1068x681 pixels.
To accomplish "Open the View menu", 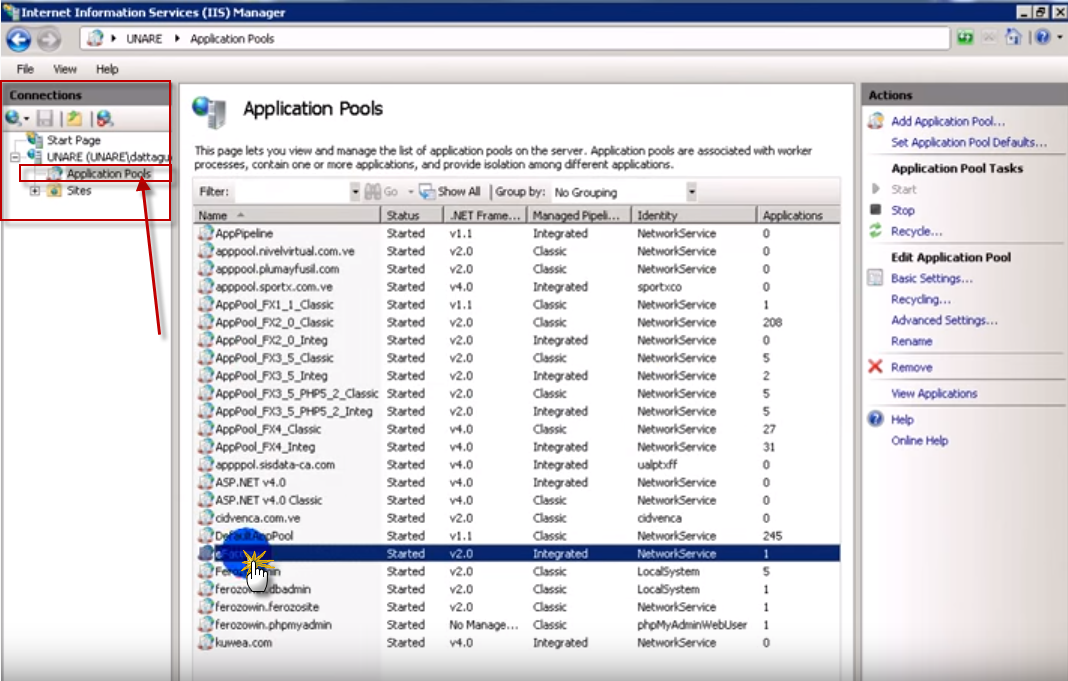I will pos(65,69).
